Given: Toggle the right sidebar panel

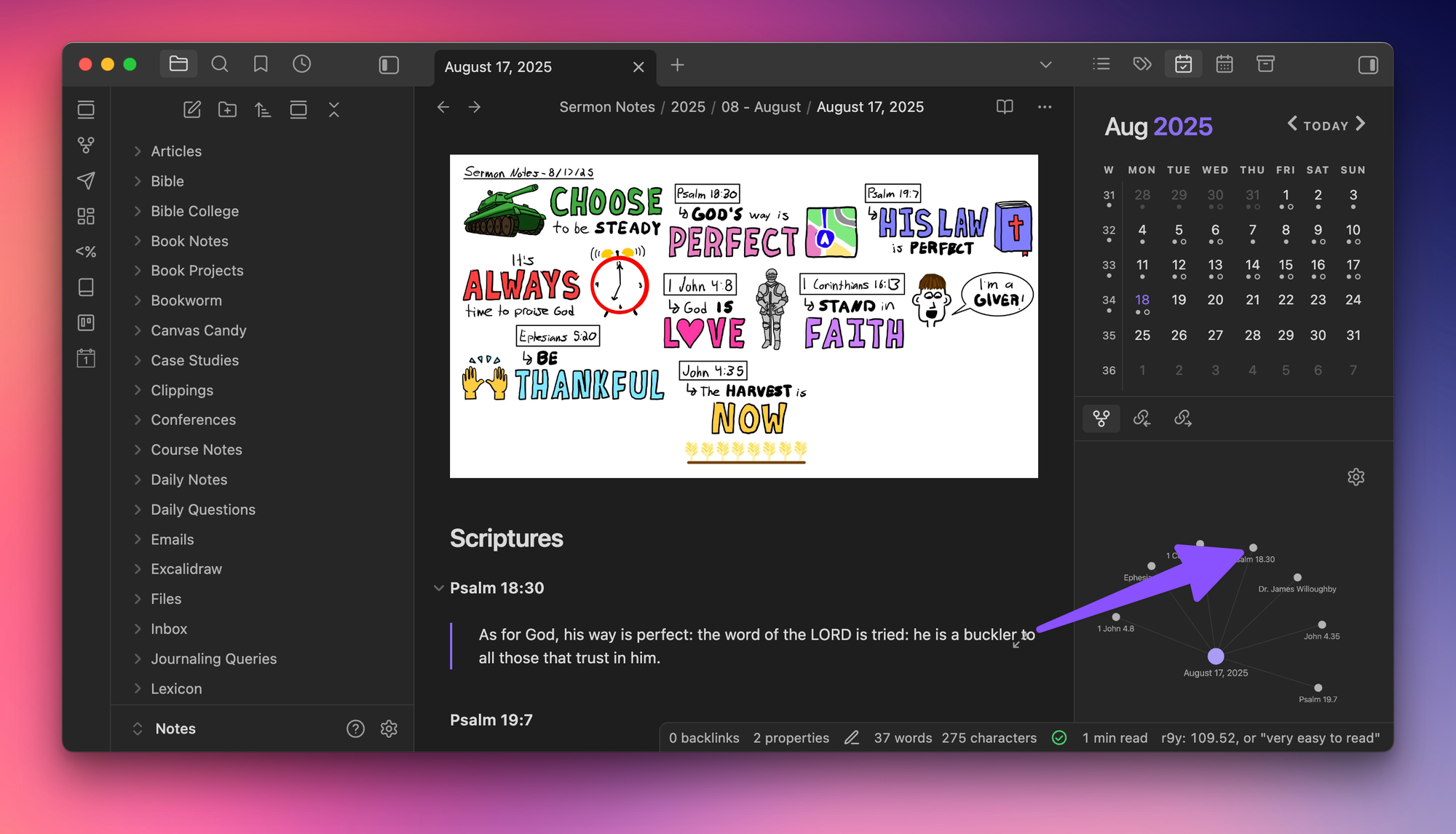Looking at the screenshot, I should tap(1368, 65).
